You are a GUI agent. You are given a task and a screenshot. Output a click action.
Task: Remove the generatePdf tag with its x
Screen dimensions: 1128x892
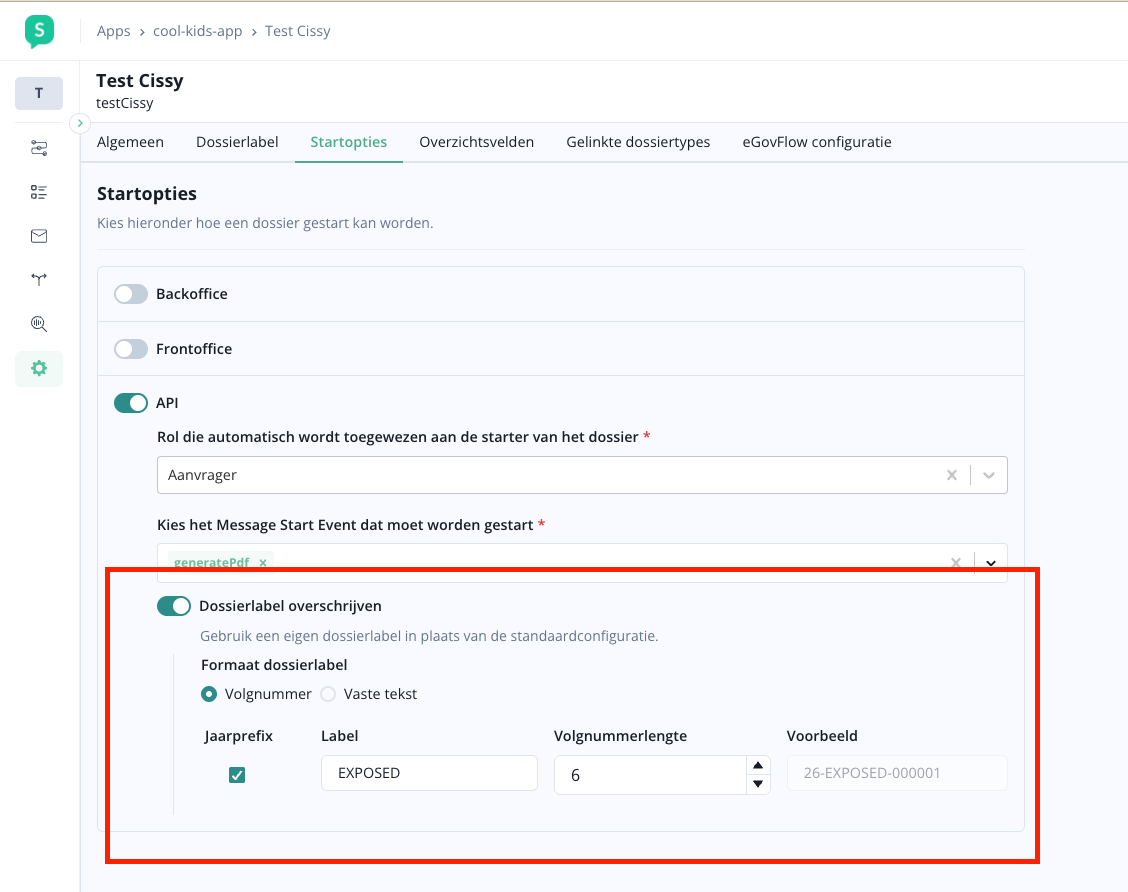tap(263, 563)
